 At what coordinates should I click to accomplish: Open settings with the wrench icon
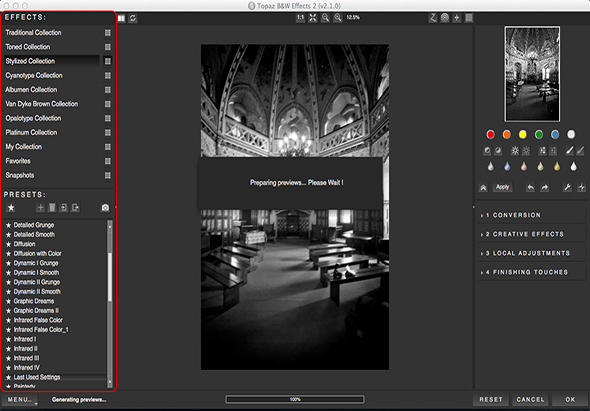coord(567,187)
